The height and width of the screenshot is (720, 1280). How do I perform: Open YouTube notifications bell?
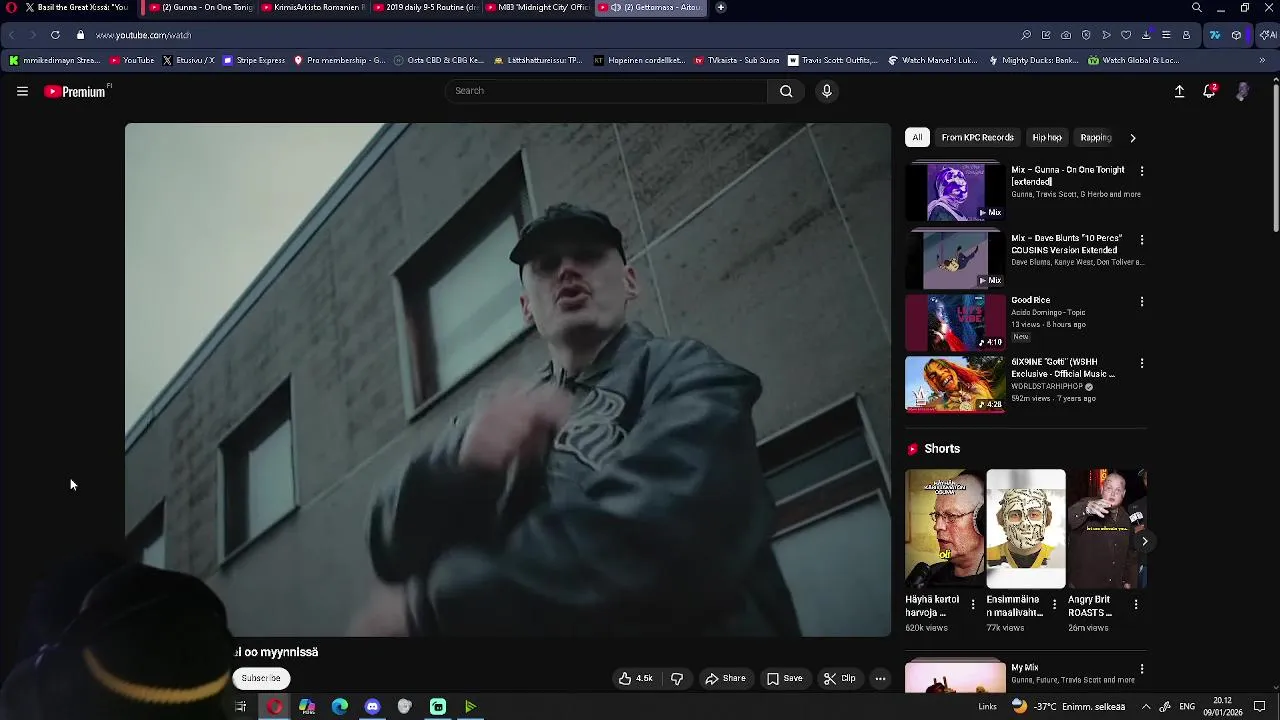[x=1209, y=91]
